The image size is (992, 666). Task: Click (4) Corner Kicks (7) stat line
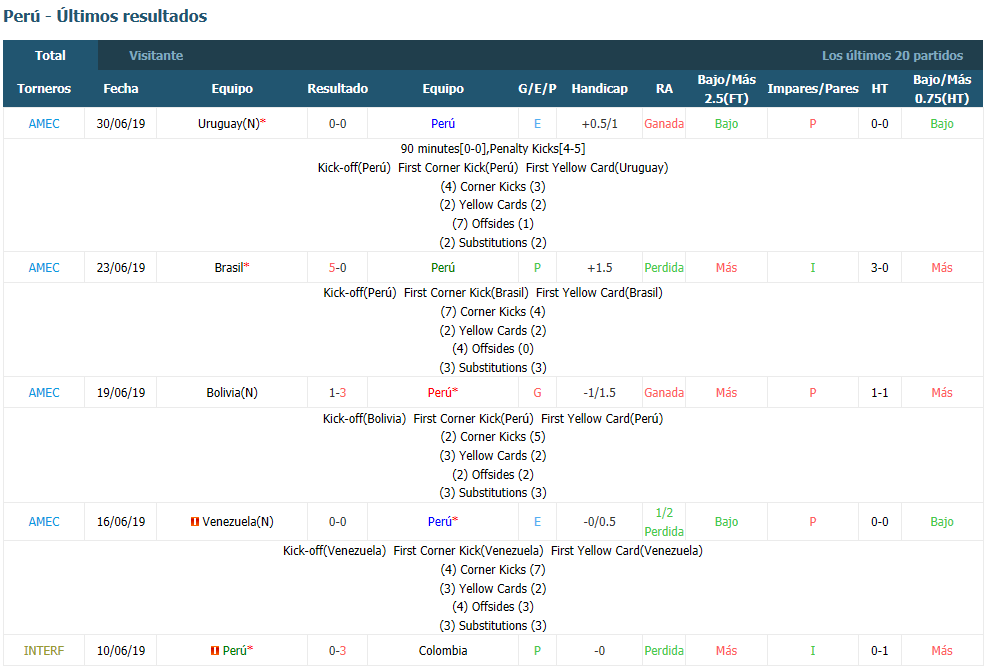click(493, 570)
